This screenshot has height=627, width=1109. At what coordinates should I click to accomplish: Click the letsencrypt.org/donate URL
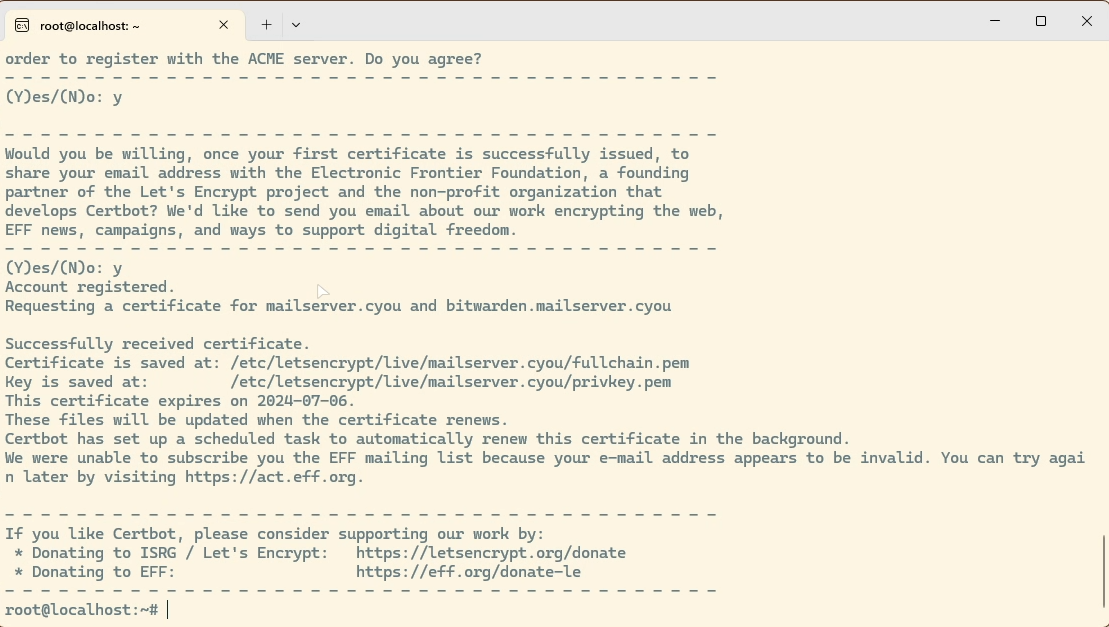[x=491, y=553]
